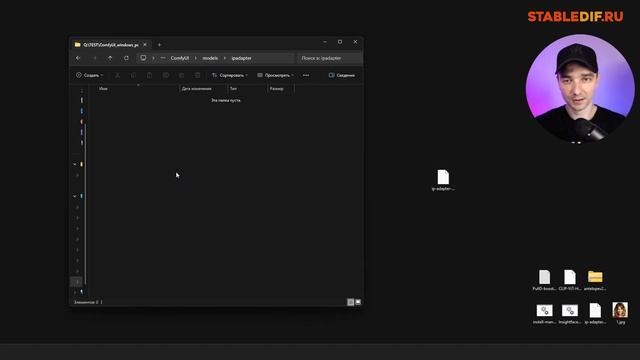Viewport: 640px width, 360px height.
Task: Go up one folder level arrow
Action: coord(110,58)
